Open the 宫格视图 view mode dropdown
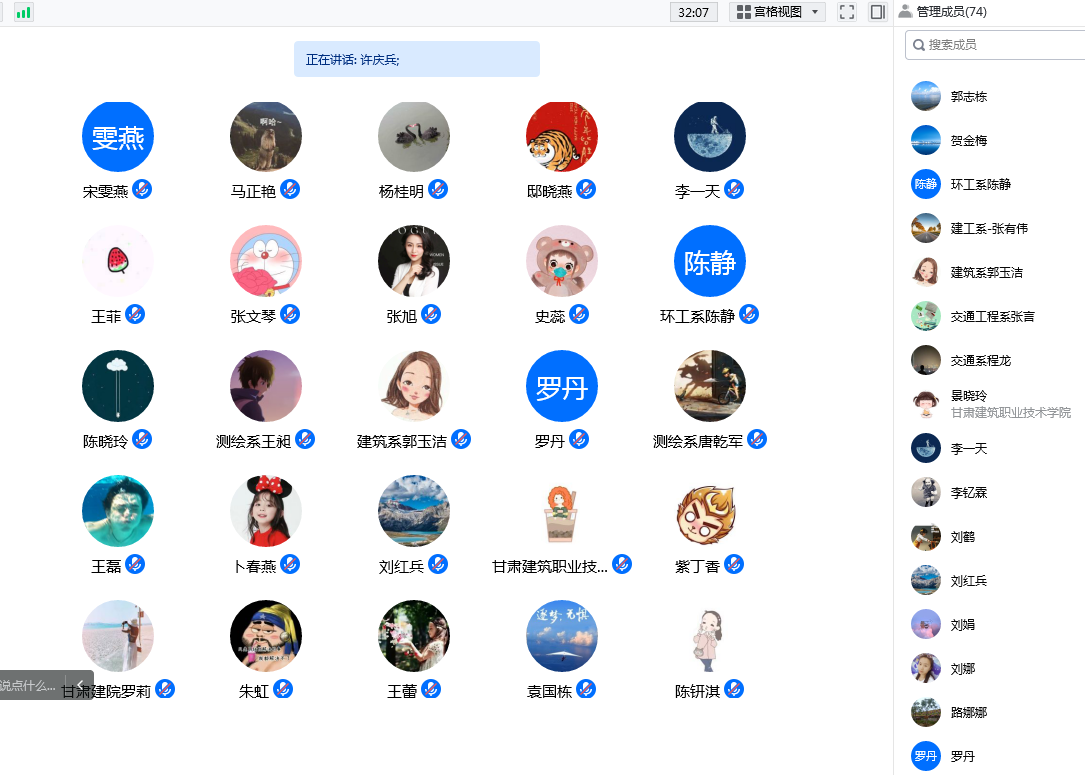Image resolution: width=1085 pixels, height=775 pixels. 777,12
